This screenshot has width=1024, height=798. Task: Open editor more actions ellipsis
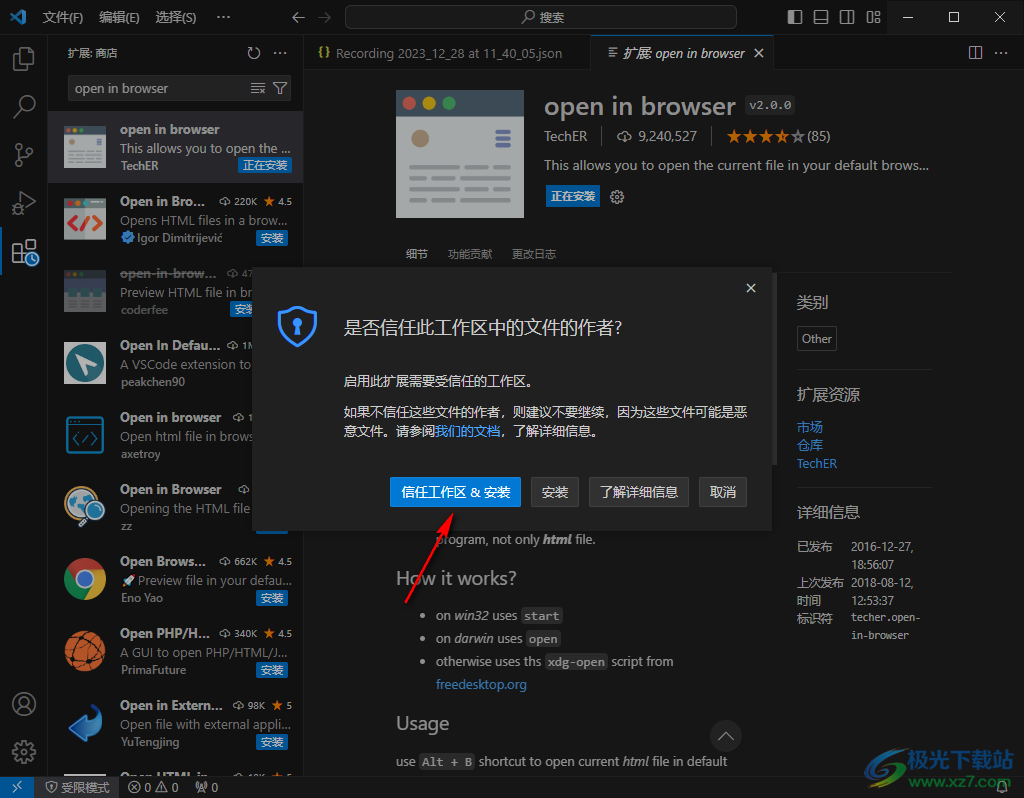click(1002, 53)
